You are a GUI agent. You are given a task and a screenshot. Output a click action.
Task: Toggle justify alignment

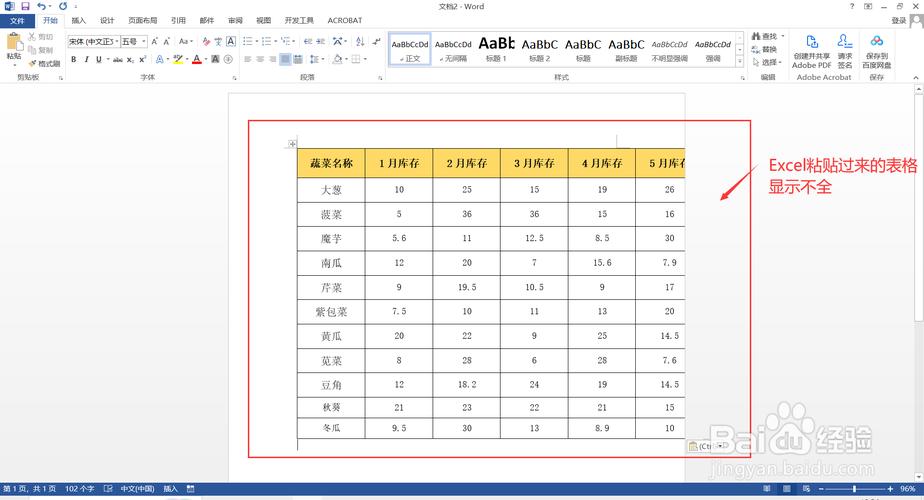pyautogui.click(x=285, y=60)
